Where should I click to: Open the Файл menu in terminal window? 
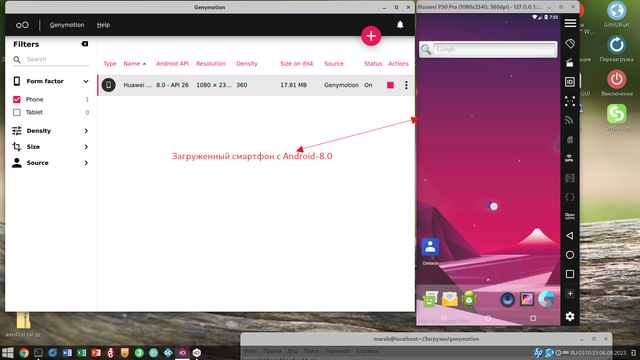[x=250, y=351]
